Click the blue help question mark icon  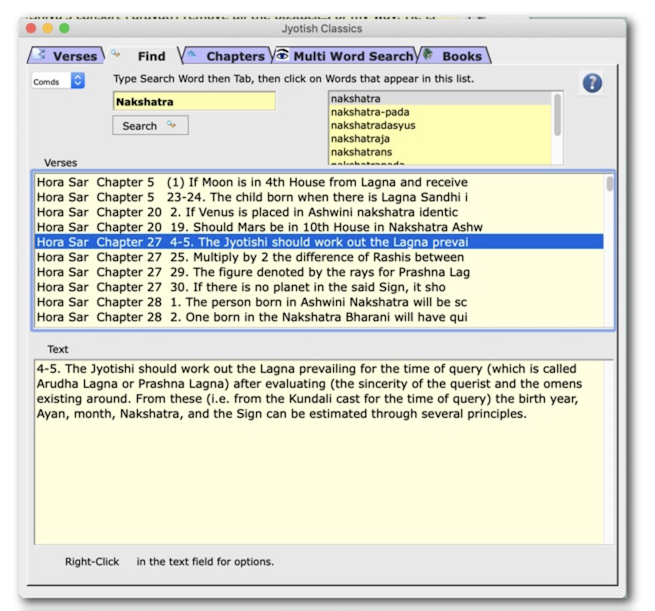click(592, 84)
